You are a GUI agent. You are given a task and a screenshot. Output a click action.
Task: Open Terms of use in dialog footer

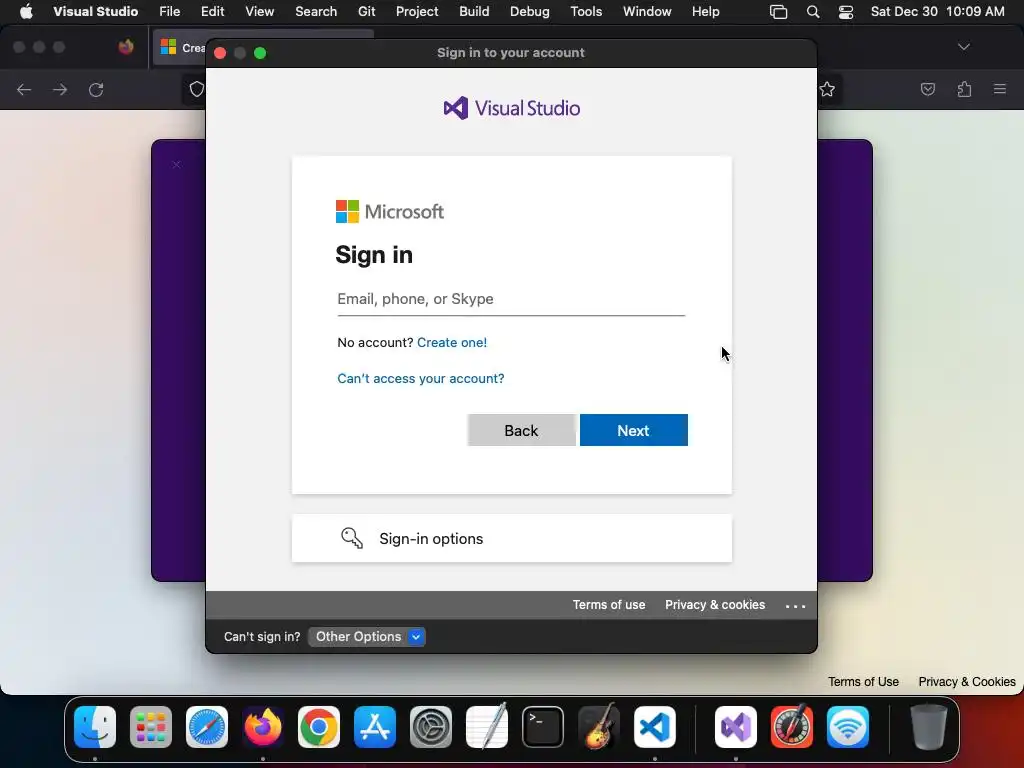[x=609, y=605]
